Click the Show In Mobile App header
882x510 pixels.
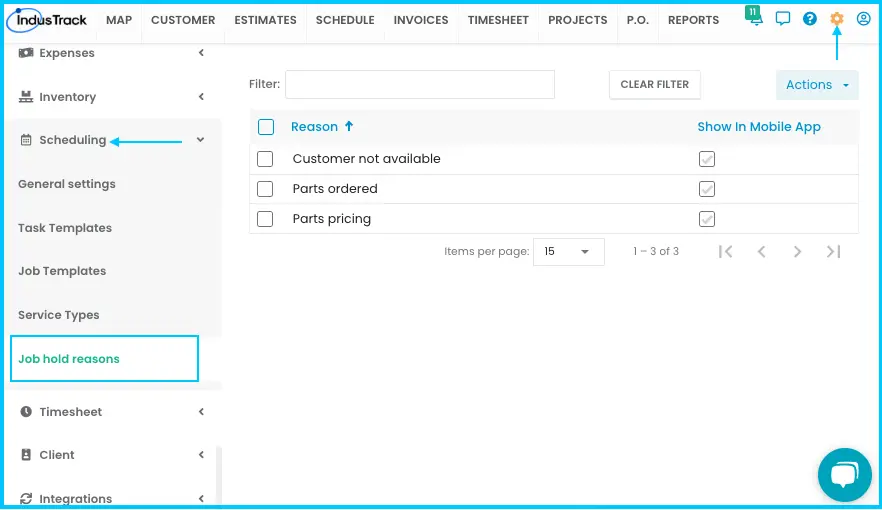(759, 127)
